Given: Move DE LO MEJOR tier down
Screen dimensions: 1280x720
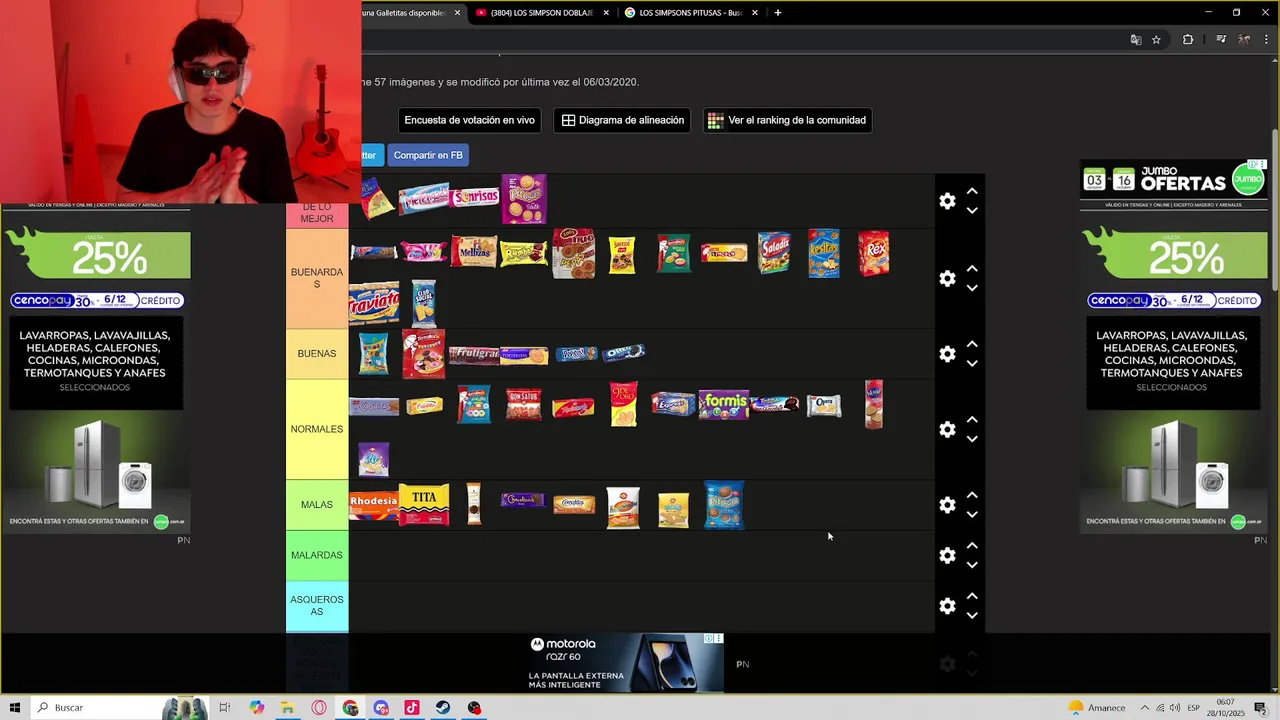Looking at the screenshot, I should [x=972, y=211].
